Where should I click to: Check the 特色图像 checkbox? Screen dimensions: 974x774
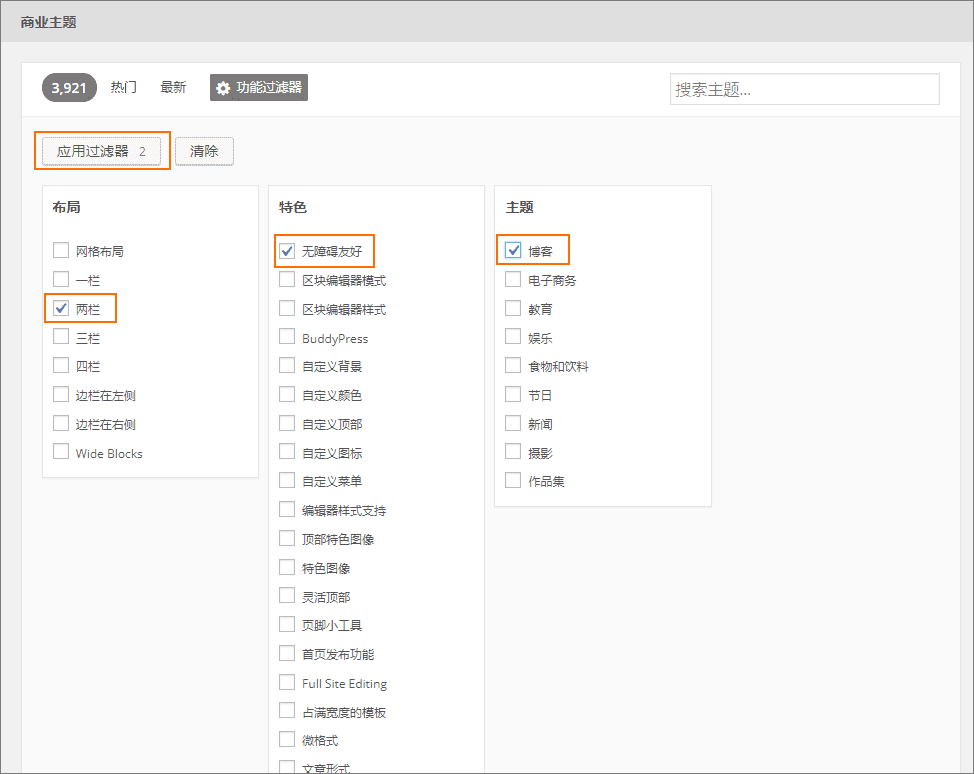tap(287, 567)
